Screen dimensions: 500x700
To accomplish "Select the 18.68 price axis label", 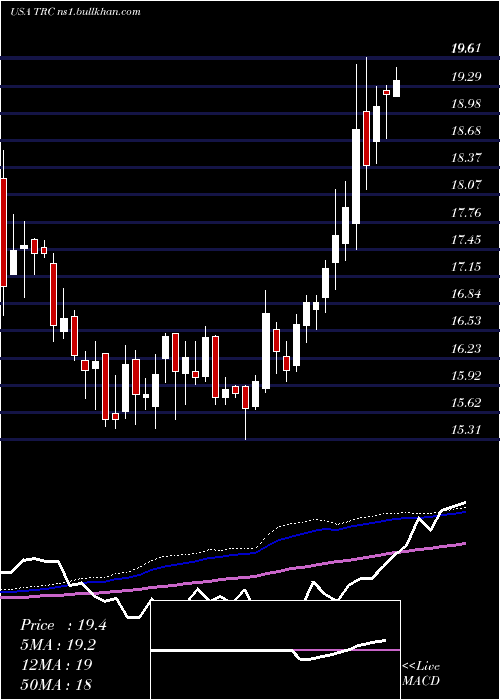I will (x=466, y=131).
